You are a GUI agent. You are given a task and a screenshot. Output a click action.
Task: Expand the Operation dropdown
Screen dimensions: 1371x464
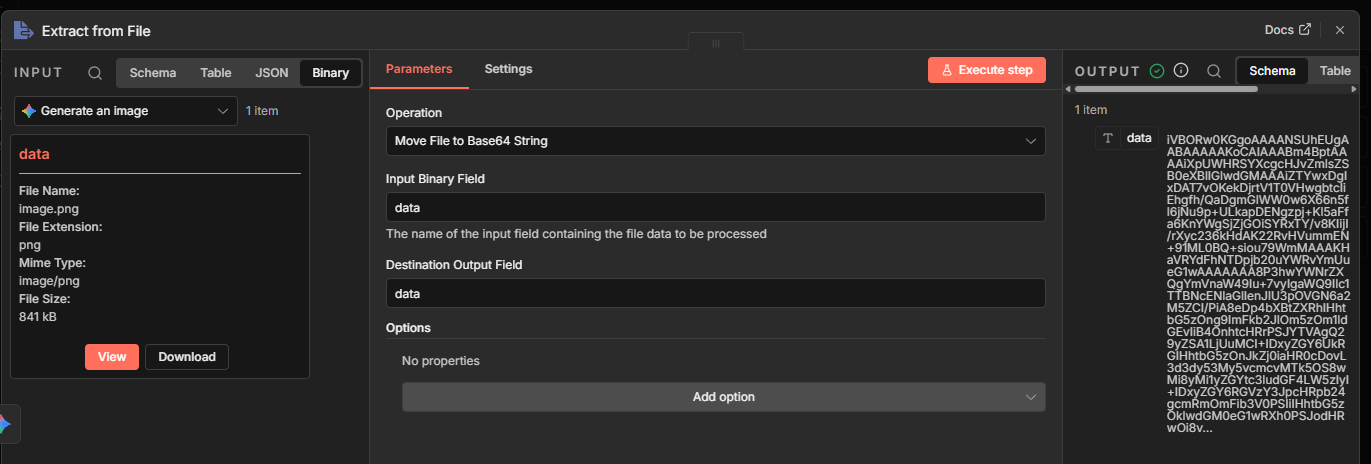point(715,141)
